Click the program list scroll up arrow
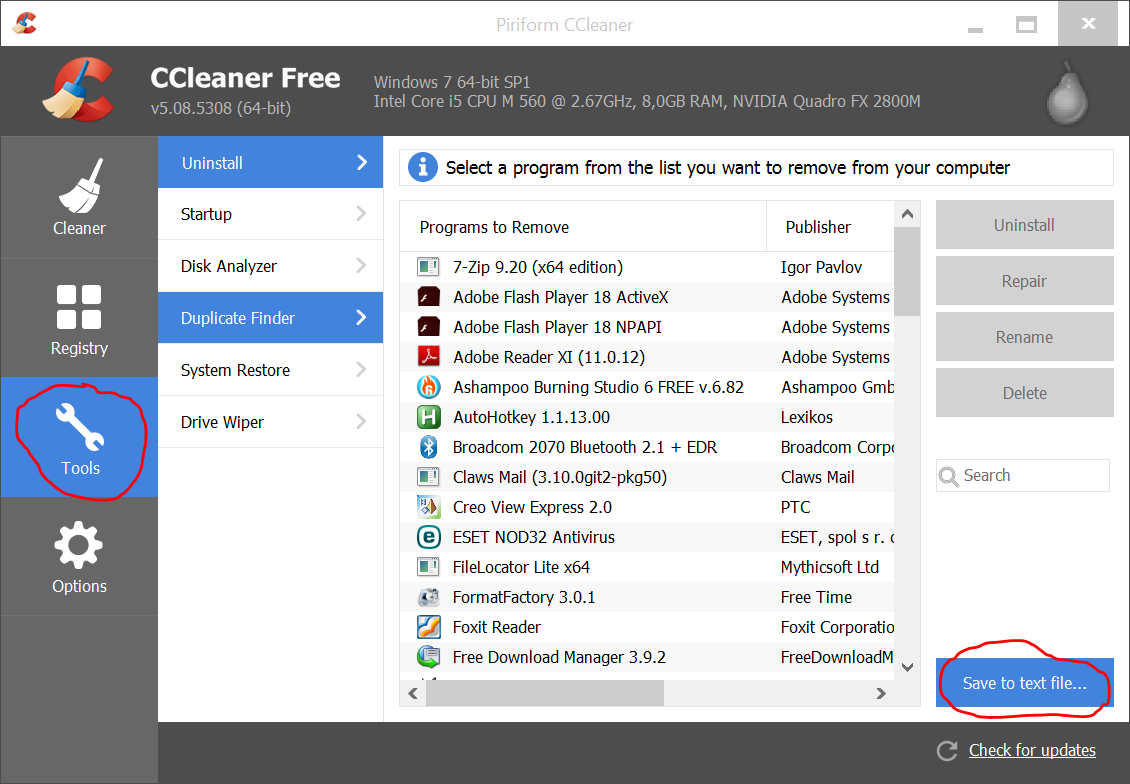 pyautogui.click(x=907, y=214)
